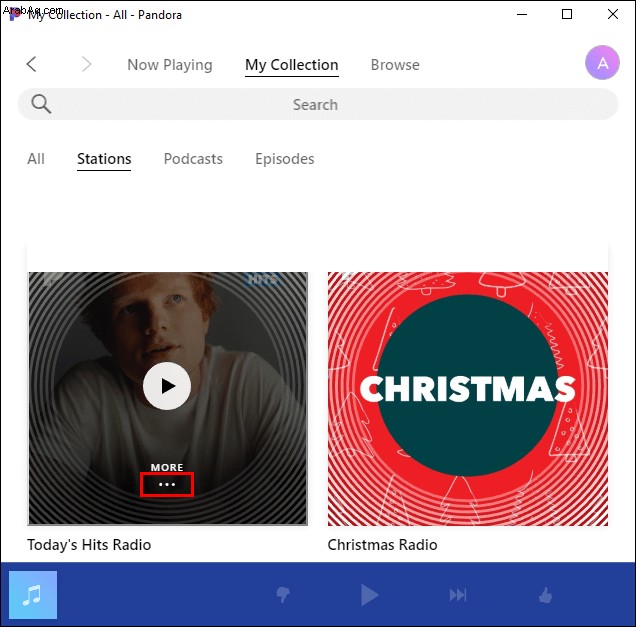Filter collection by Podcasts
The width and height of the screenshot is (636, 627).
point(193,159)
